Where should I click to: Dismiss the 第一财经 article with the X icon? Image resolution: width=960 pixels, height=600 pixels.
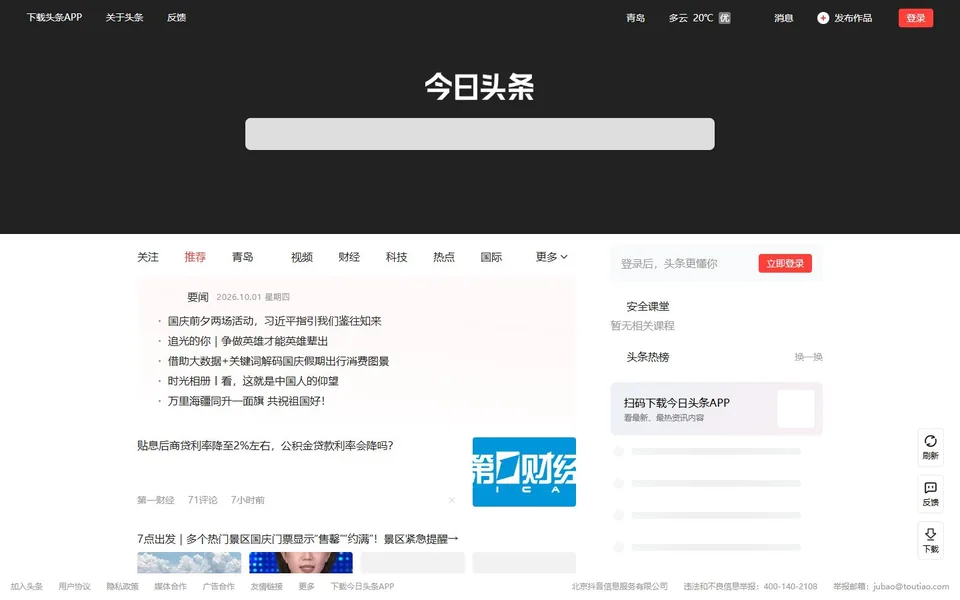click(x=451, y=500)
